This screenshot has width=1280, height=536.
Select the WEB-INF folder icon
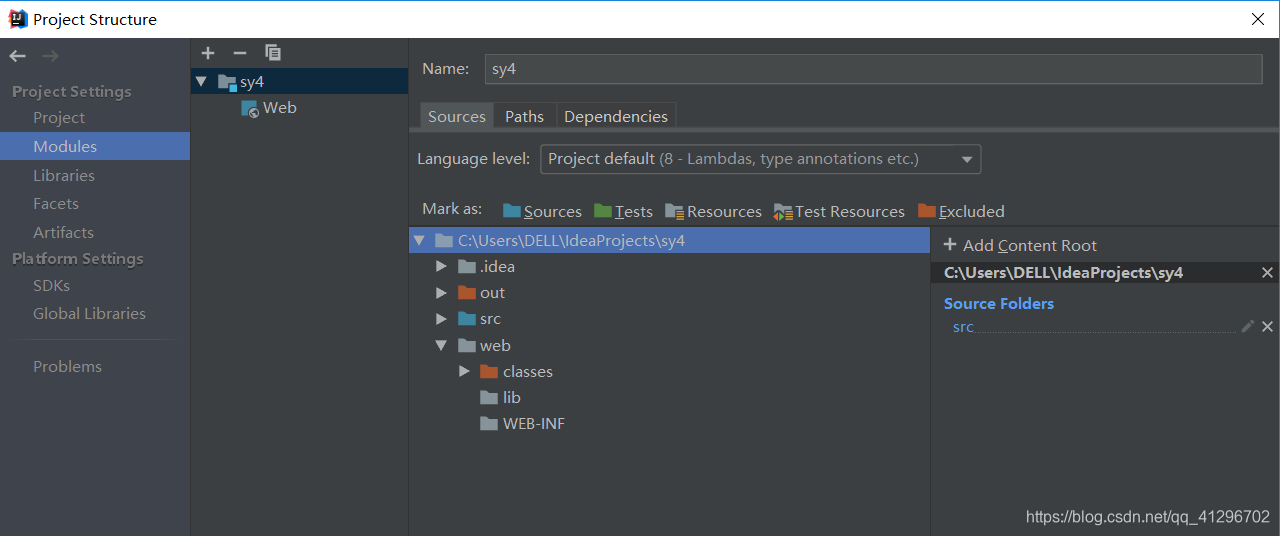489,423
